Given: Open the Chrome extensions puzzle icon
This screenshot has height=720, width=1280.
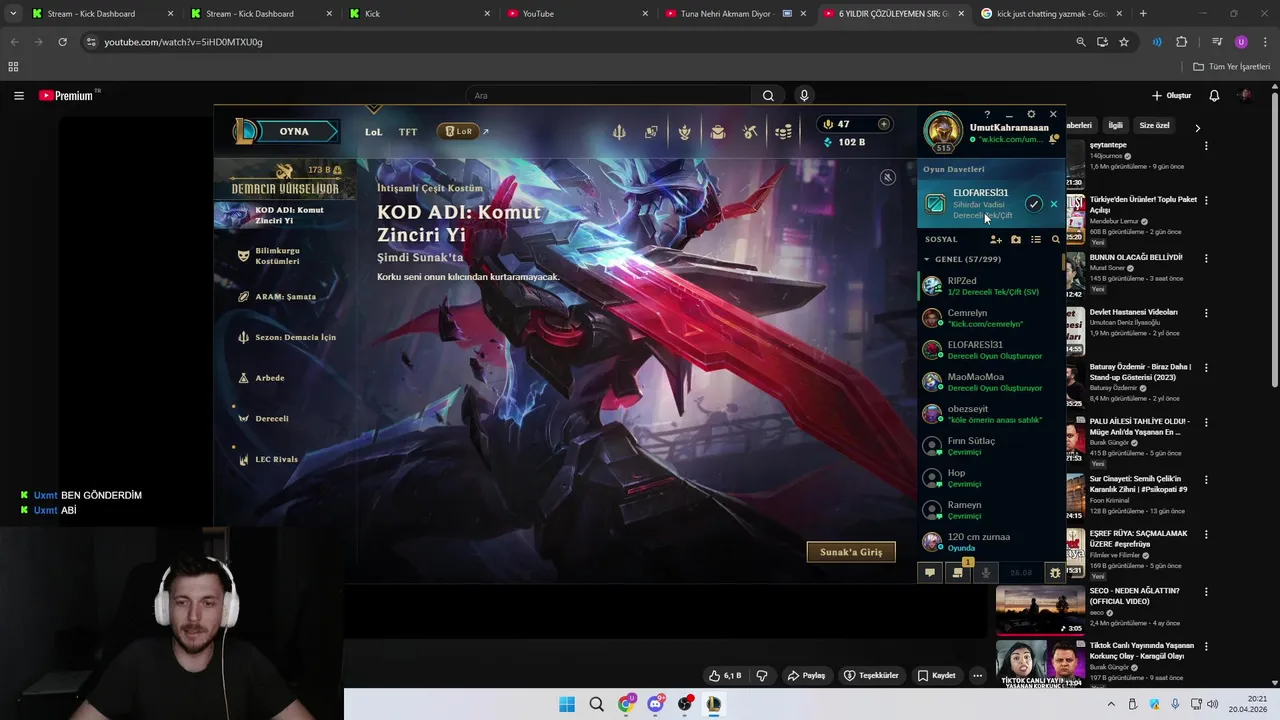Looking at the screenshot, I should click(1182, 42).
